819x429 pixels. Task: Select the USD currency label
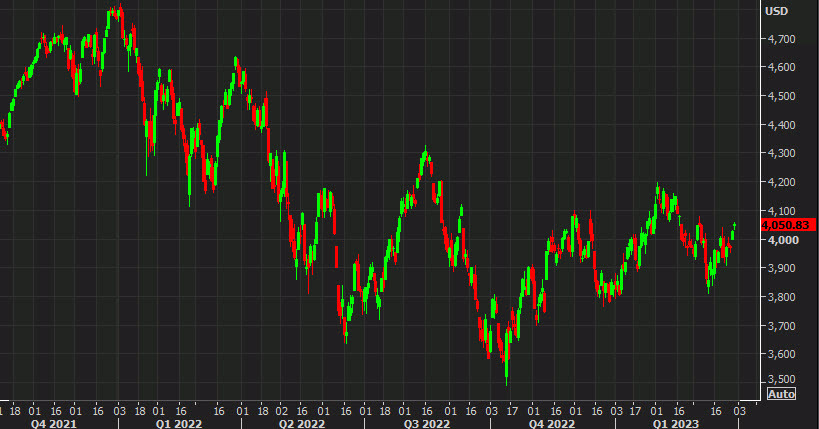coord(776,11)
